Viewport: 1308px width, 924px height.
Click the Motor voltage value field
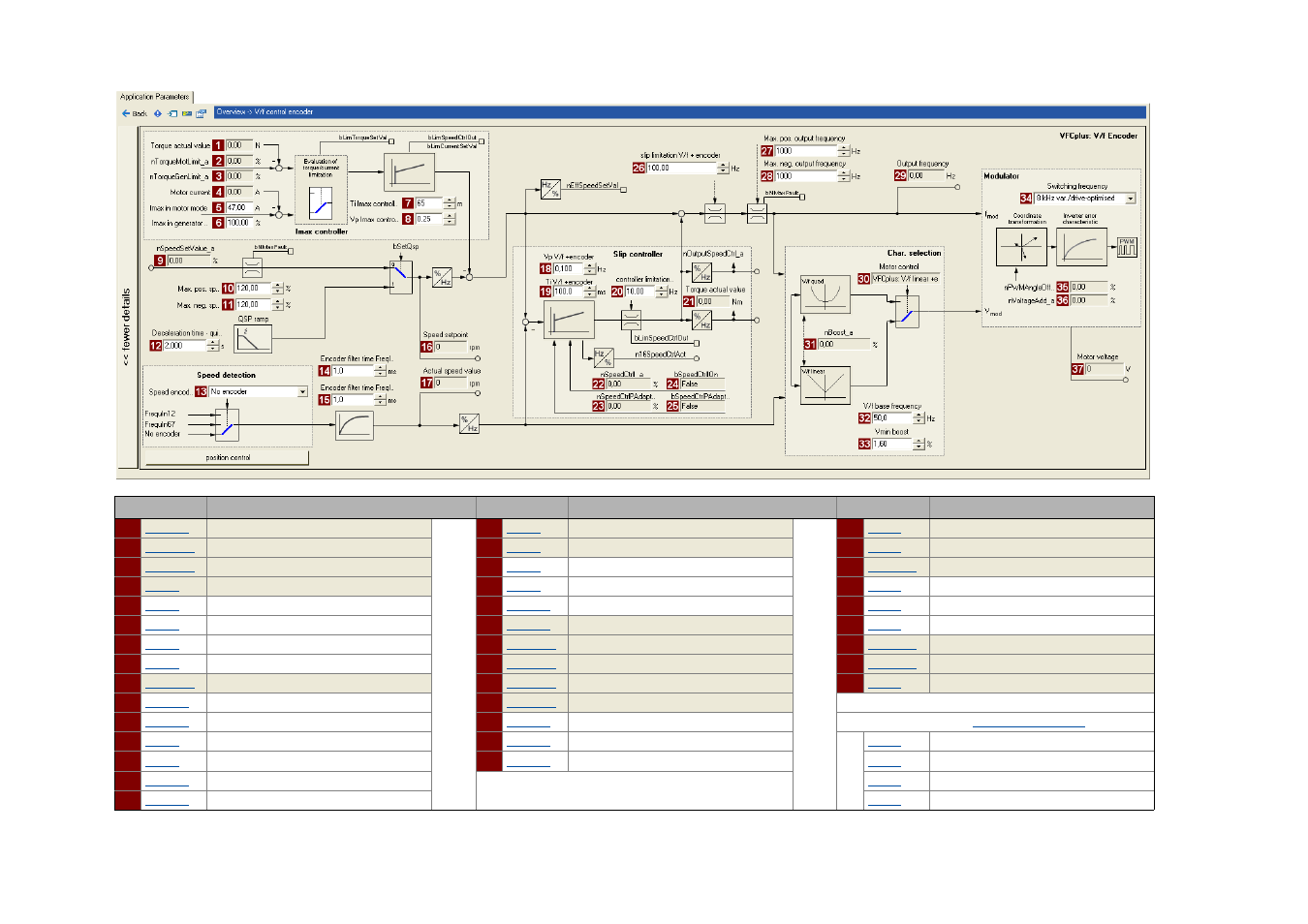[1103, 369]
